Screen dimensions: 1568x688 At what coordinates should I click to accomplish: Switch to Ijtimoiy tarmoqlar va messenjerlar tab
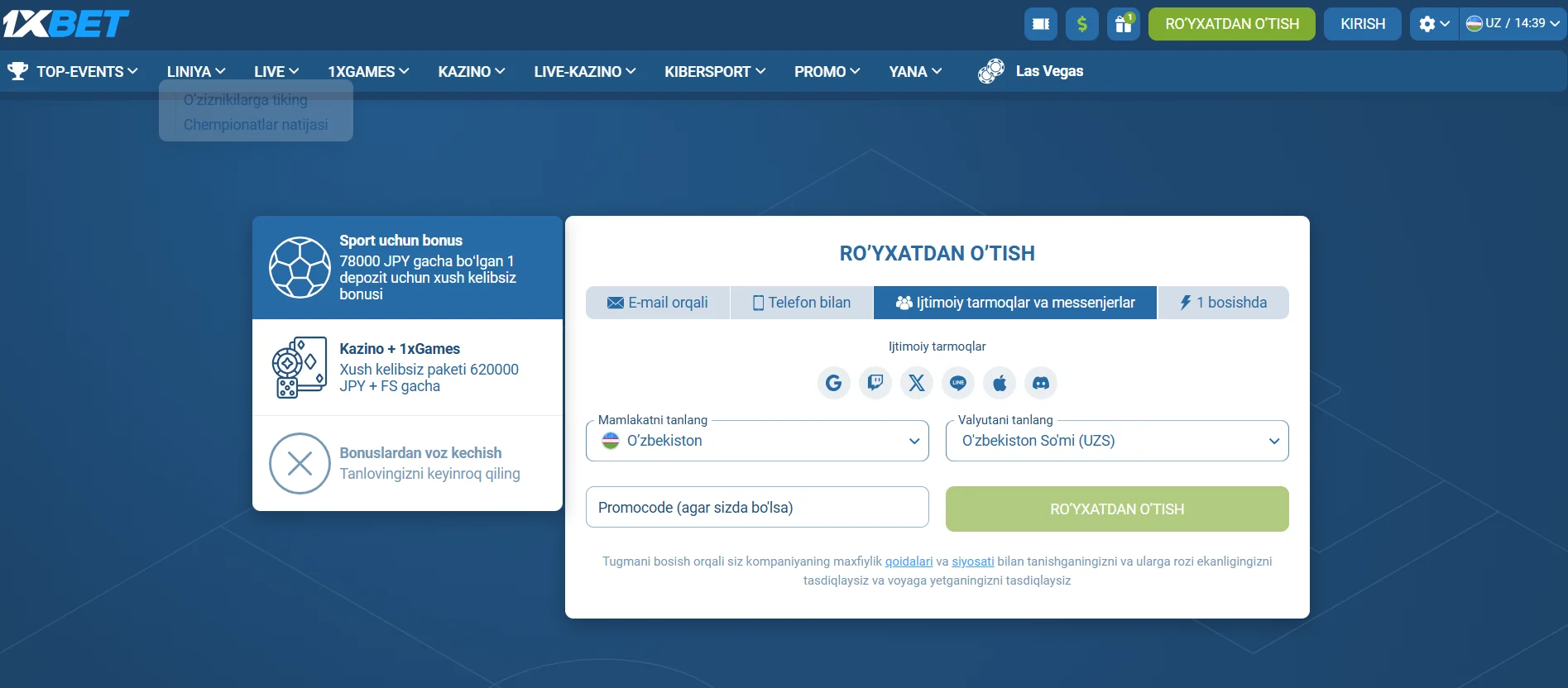coord(1015,303)
